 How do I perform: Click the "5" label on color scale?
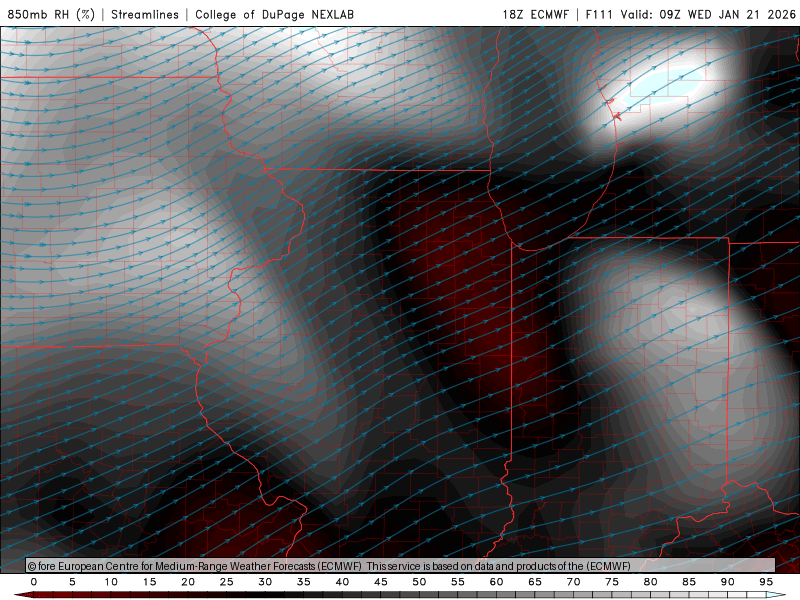coord(72,582)
